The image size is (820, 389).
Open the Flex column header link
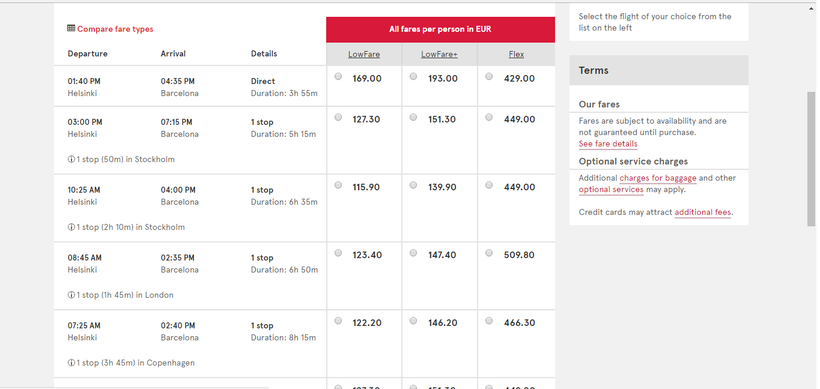coord(516,54)
